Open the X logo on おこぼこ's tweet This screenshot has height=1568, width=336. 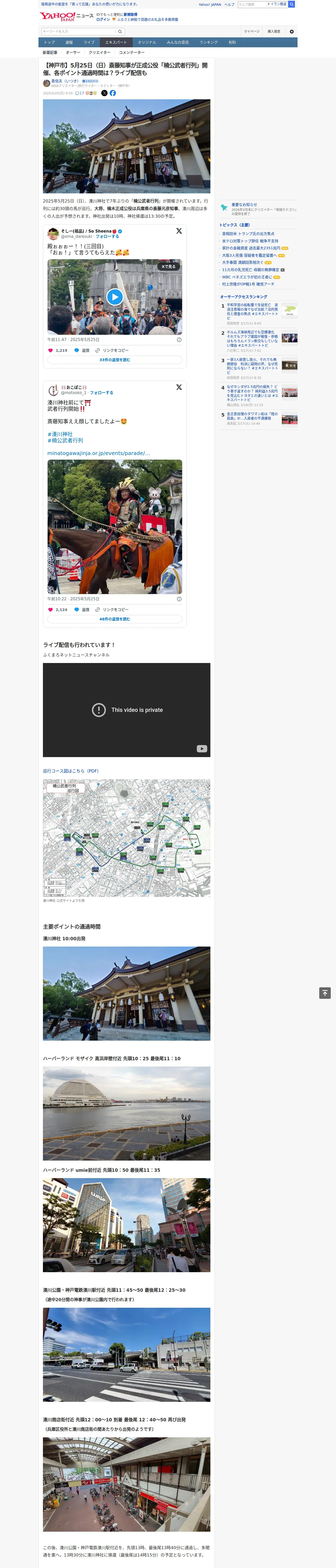click(179, 387)
